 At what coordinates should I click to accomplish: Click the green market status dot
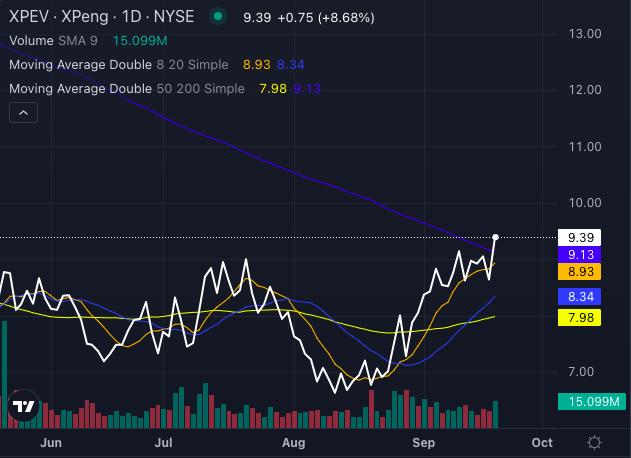click(218, 17)
